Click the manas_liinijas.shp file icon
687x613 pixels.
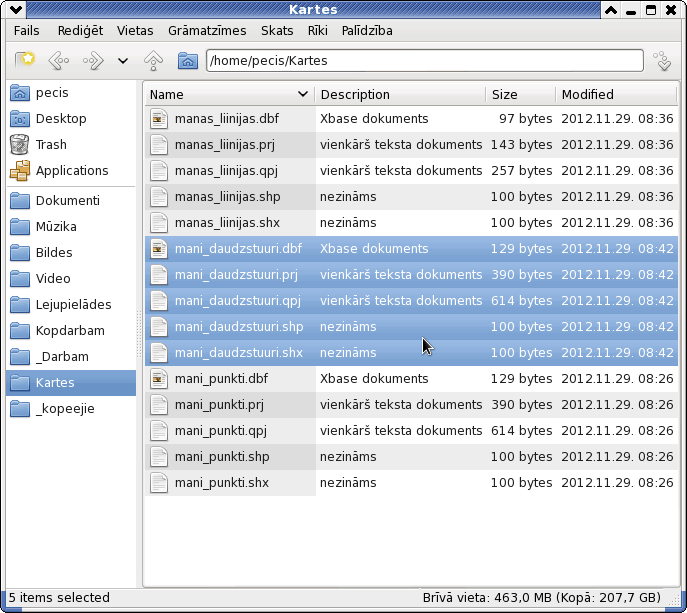[159, 197]
